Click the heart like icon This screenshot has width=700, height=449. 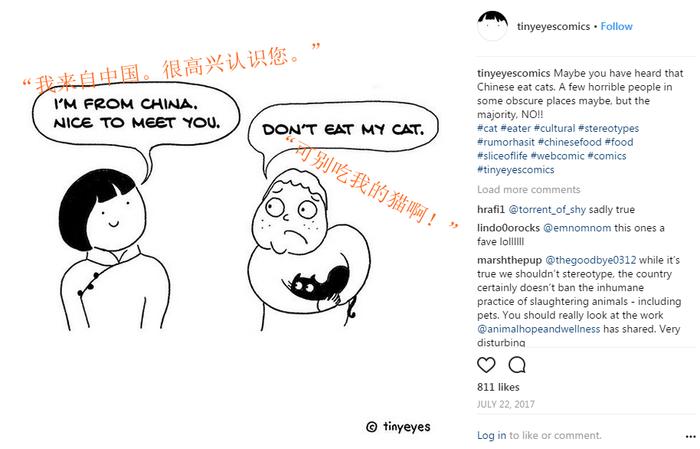[x=486, y=365]
